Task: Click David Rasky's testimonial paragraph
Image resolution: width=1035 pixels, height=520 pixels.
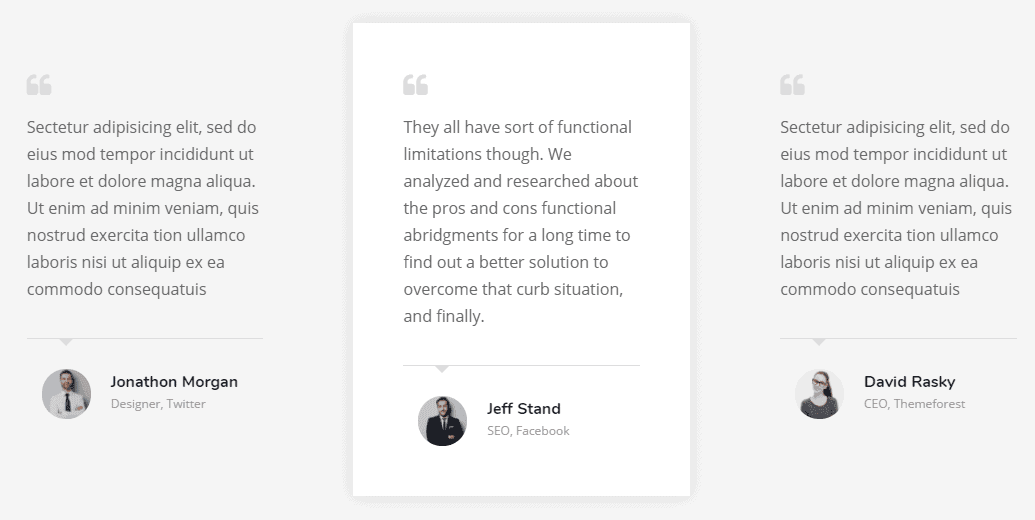Action: [896, 208]
